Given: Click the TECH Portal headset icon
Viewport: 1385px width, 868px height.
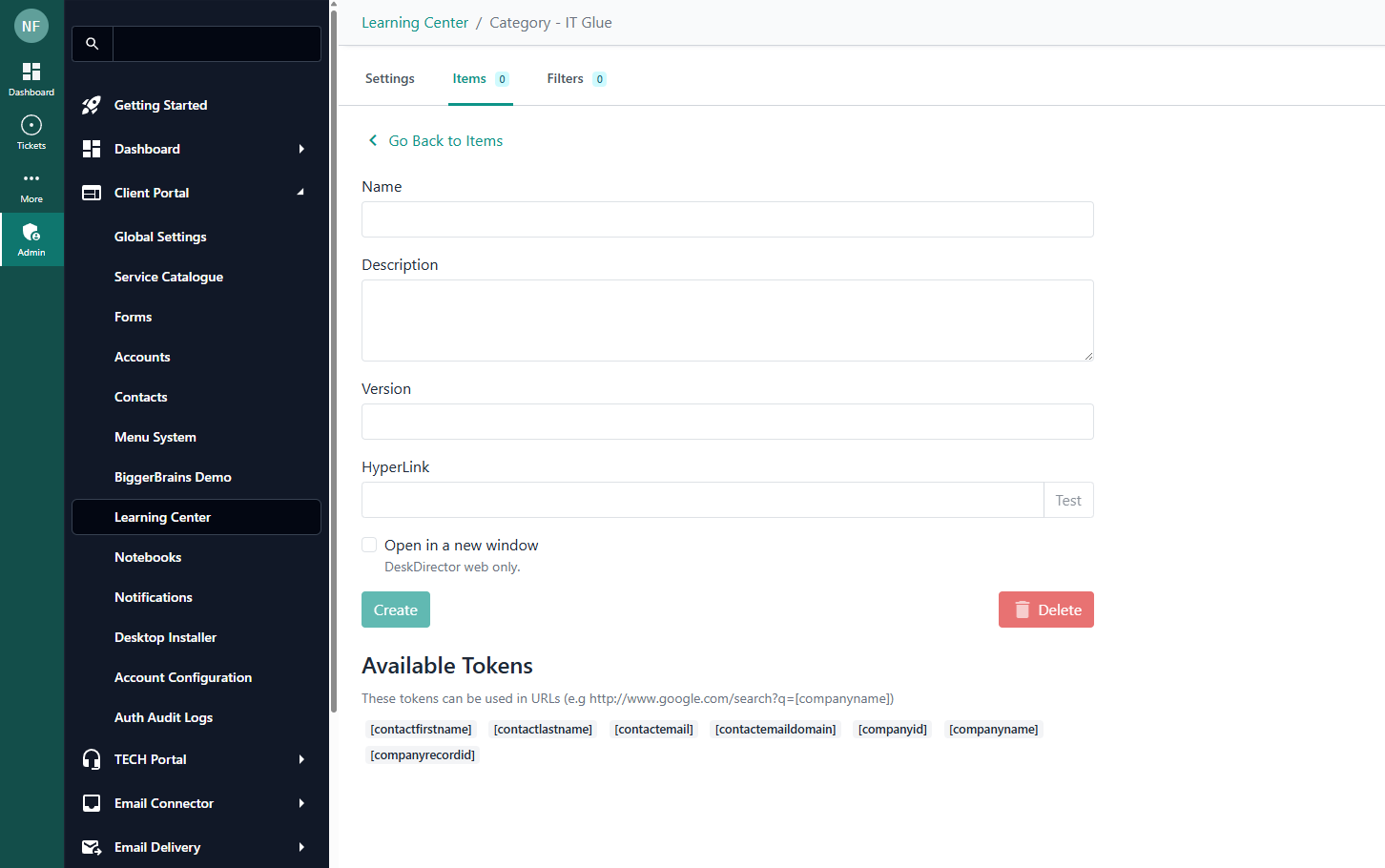Looking at the screenshot, I should [x=92, y=759].
